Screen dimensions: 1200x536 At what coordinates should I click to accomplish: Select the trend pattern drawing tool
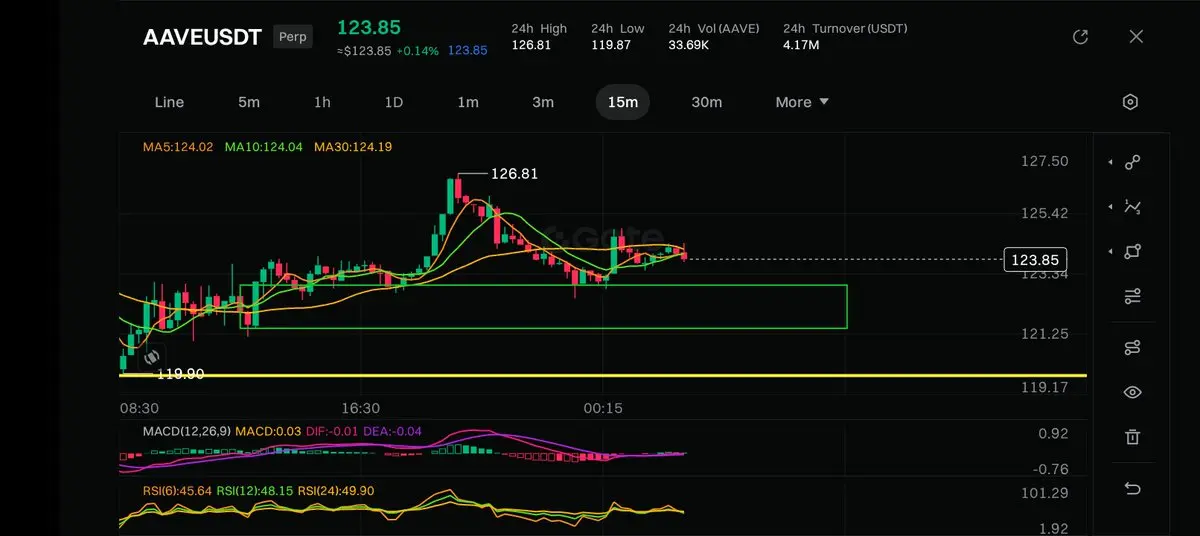(1133, 207)
